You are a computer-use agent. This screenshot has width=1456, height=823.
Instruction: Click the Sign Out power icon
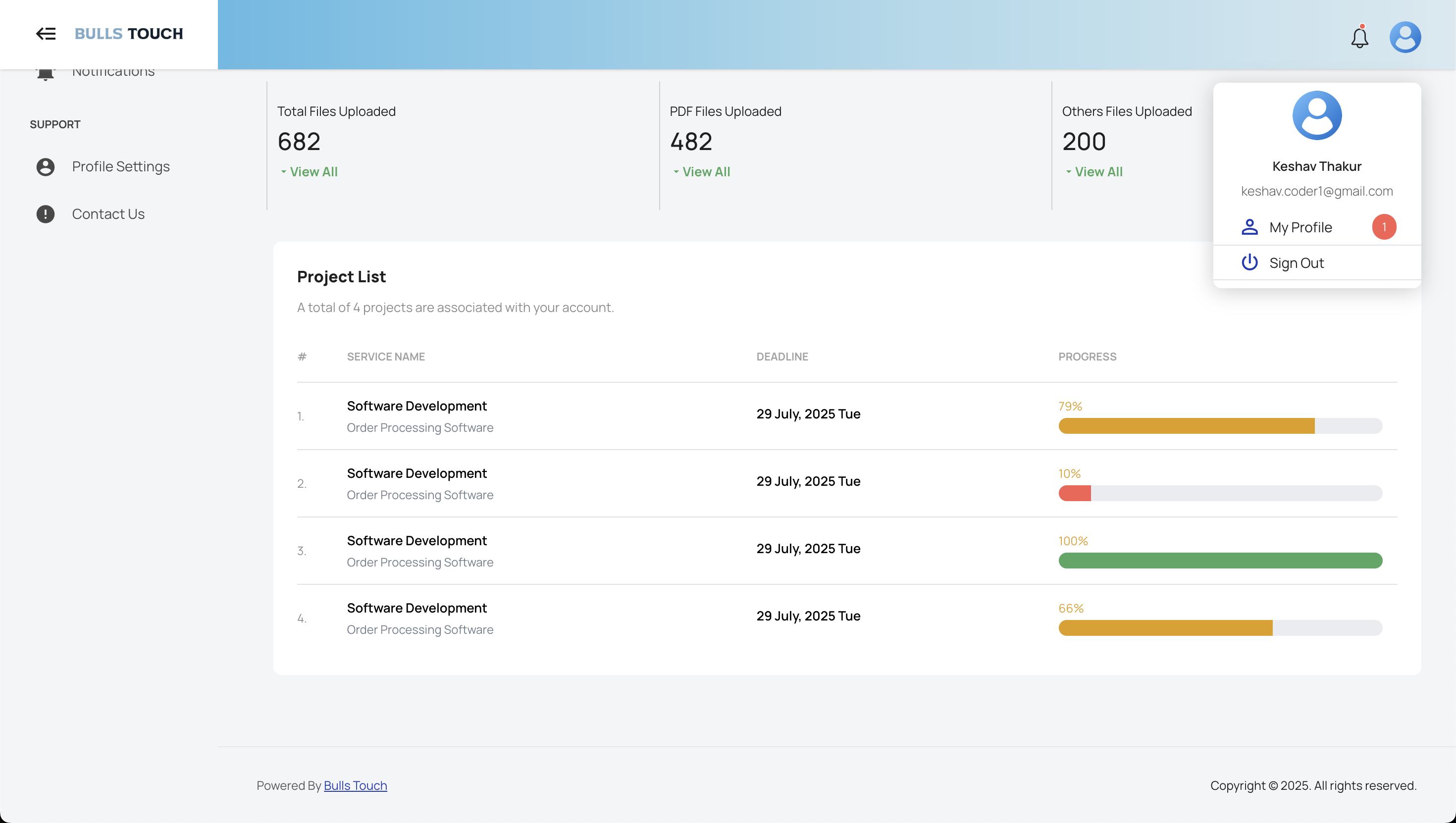[1249, 263]
